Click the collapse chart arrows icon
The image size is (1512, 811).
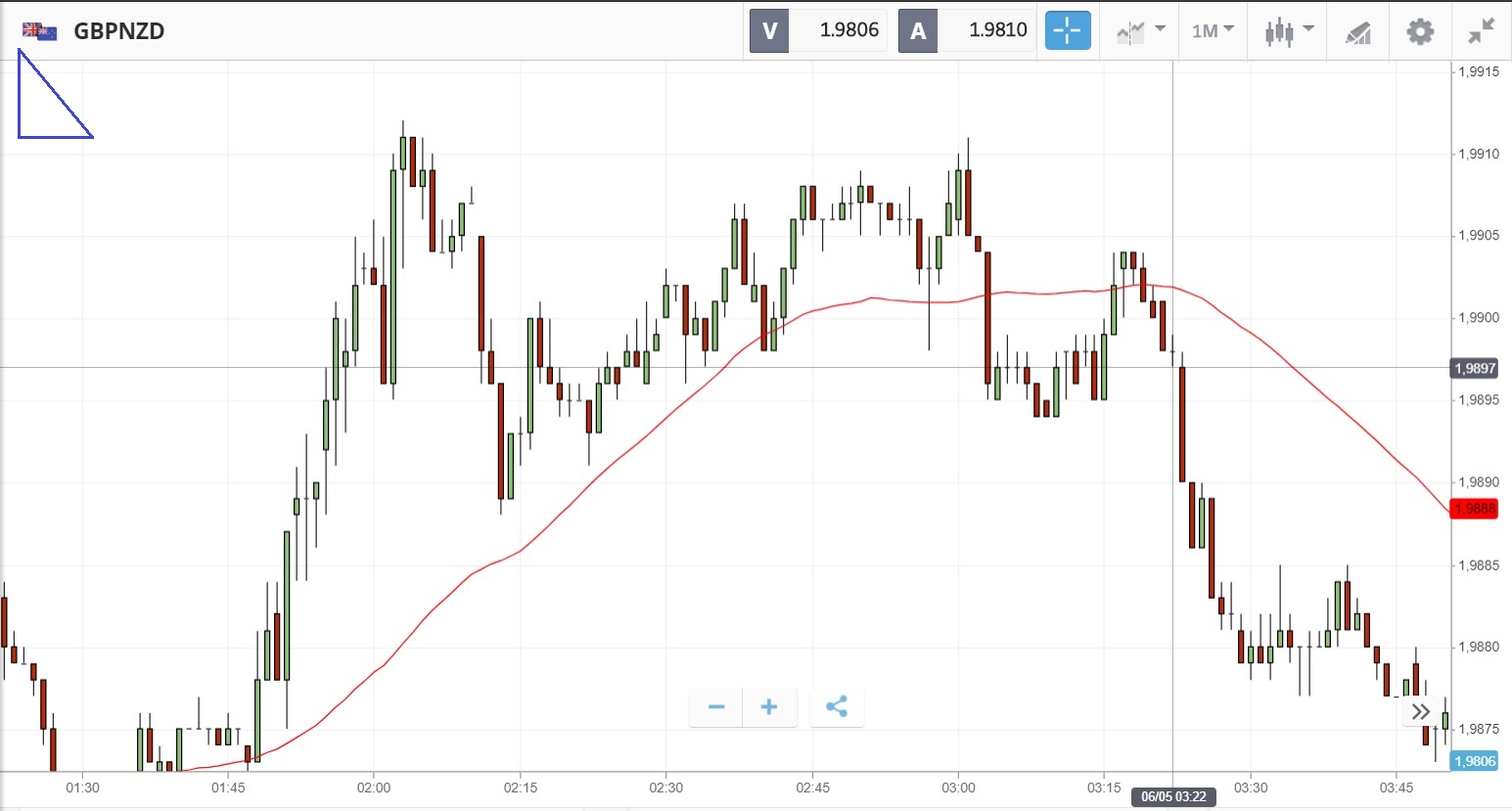1482,31
